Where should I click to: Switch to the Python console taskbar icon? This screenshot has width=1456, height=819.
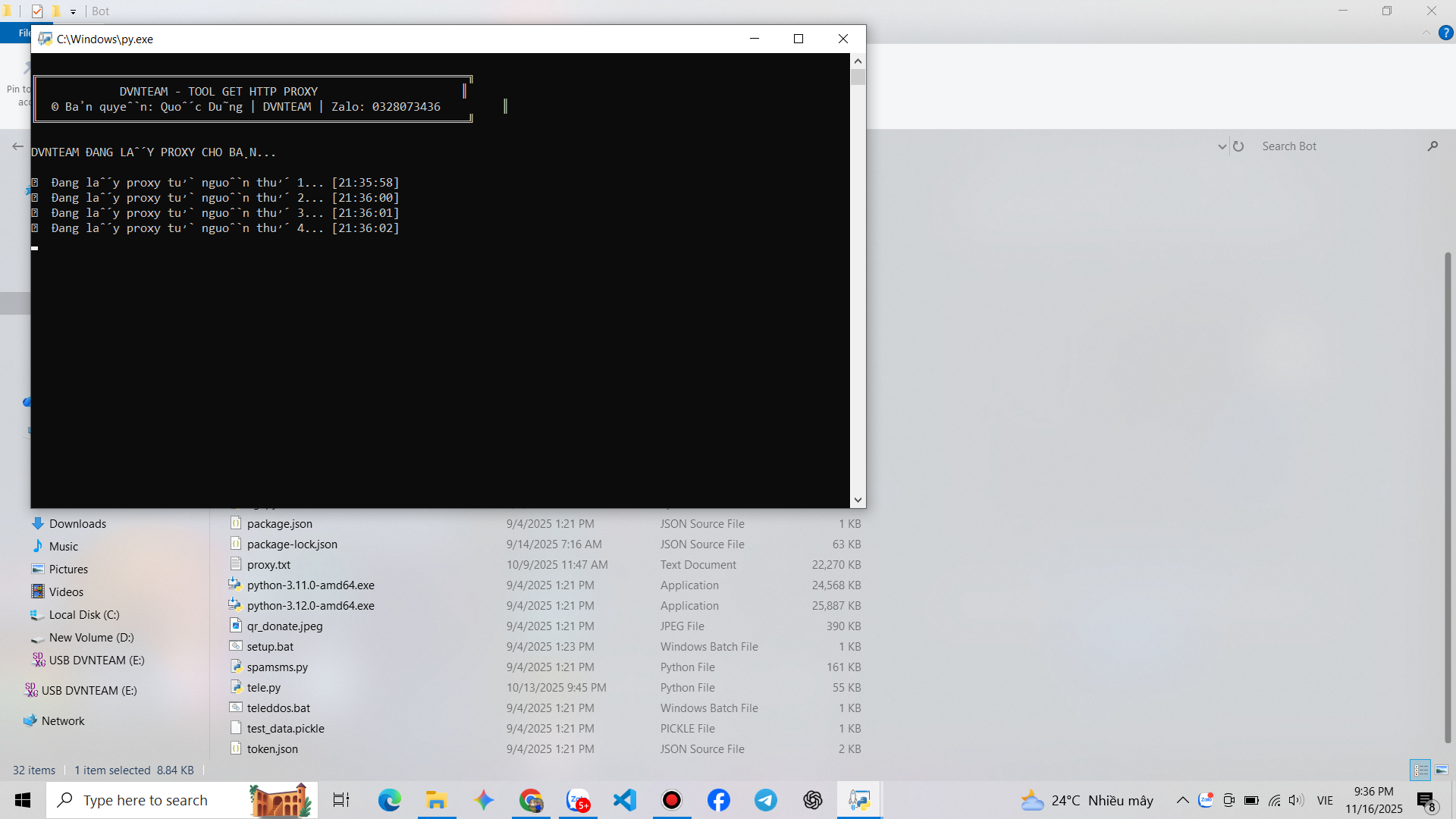[860, 800]
